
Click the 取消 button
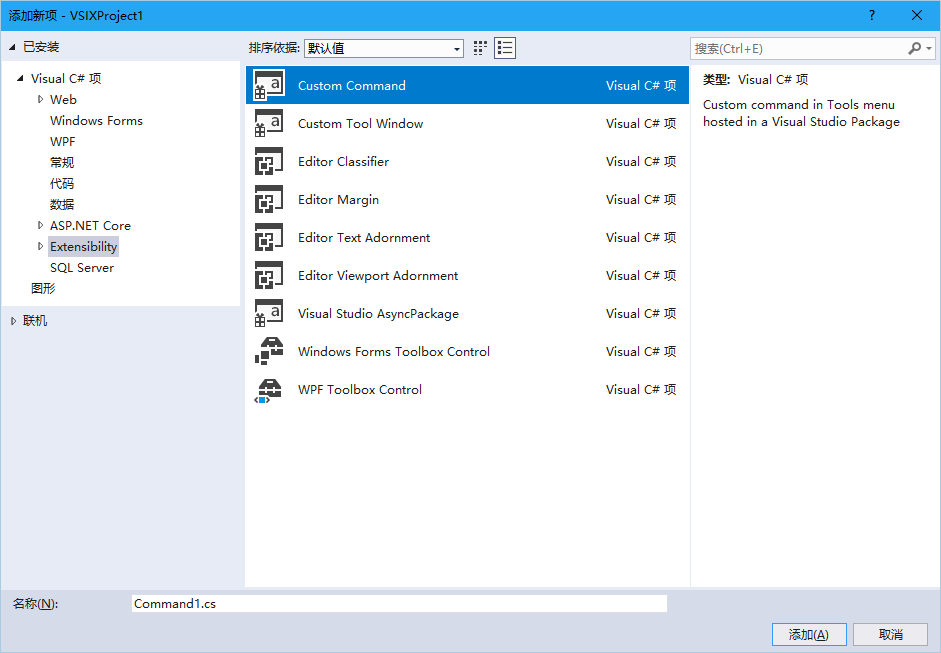891,634
